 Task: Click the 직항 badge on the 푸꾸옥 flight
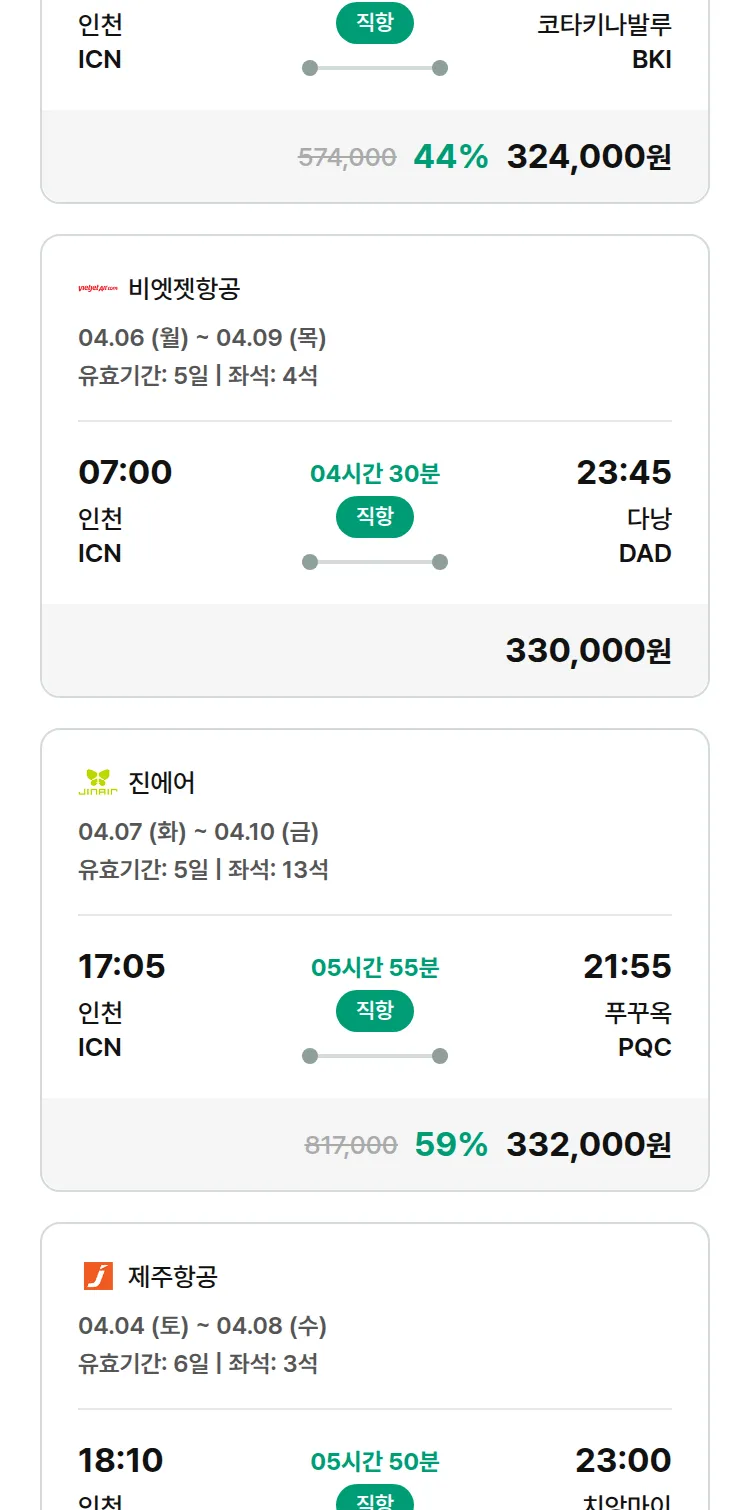tap(375, 1011)
